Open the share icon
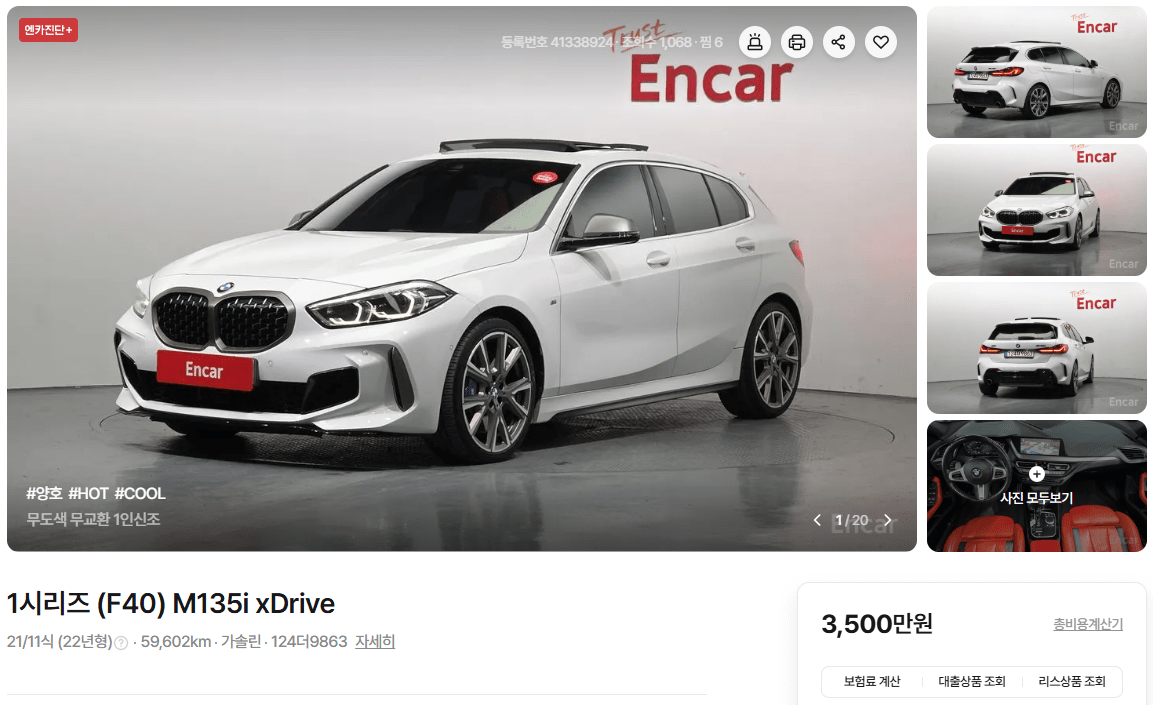This screenshot has height=705, width=1153. pos(838,42)
